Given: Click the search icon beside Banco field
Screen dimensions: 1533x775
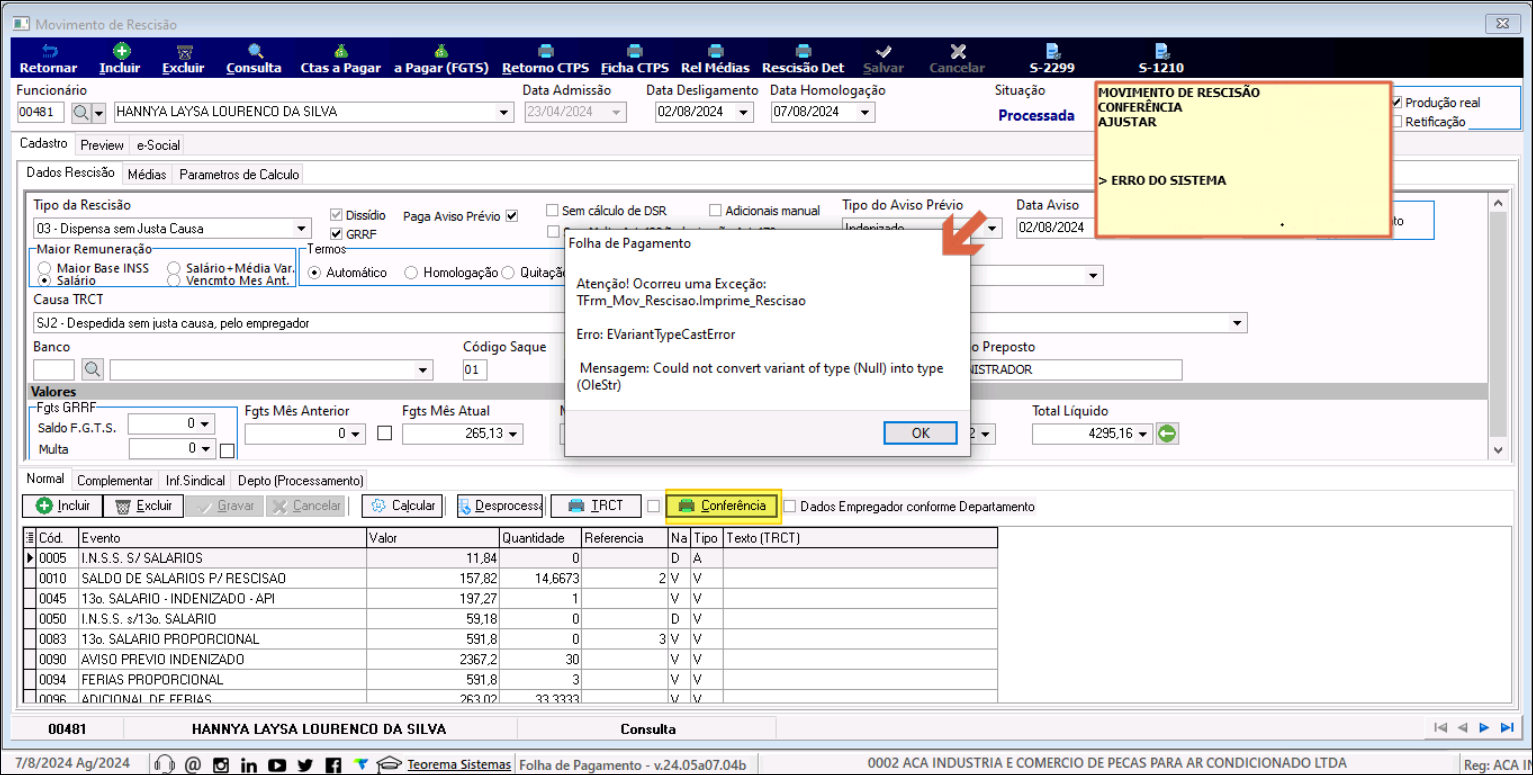Looking at the screenshot, I should pos(92,370).
